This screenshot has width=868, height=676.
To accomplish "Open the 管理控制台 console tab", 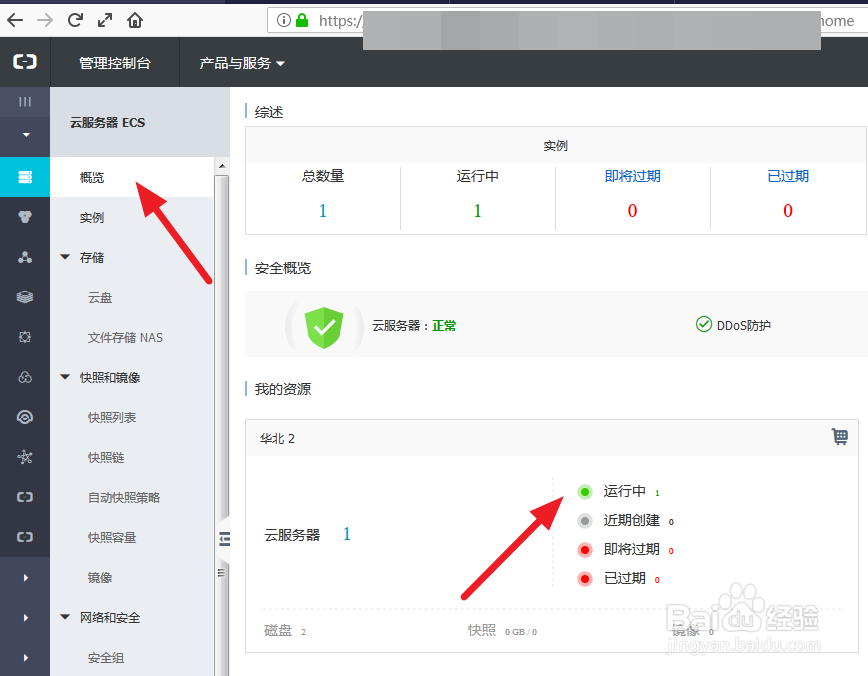I will [115, 63].
